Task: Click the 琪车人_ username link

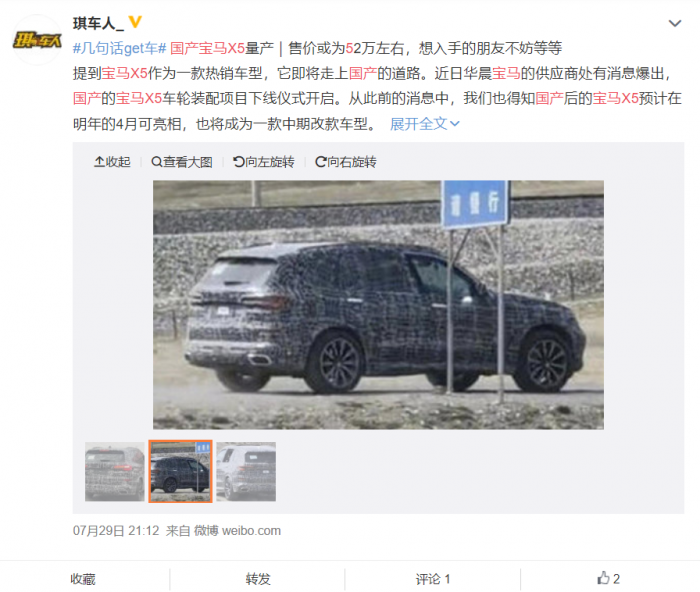Action: tap(98, 23)
